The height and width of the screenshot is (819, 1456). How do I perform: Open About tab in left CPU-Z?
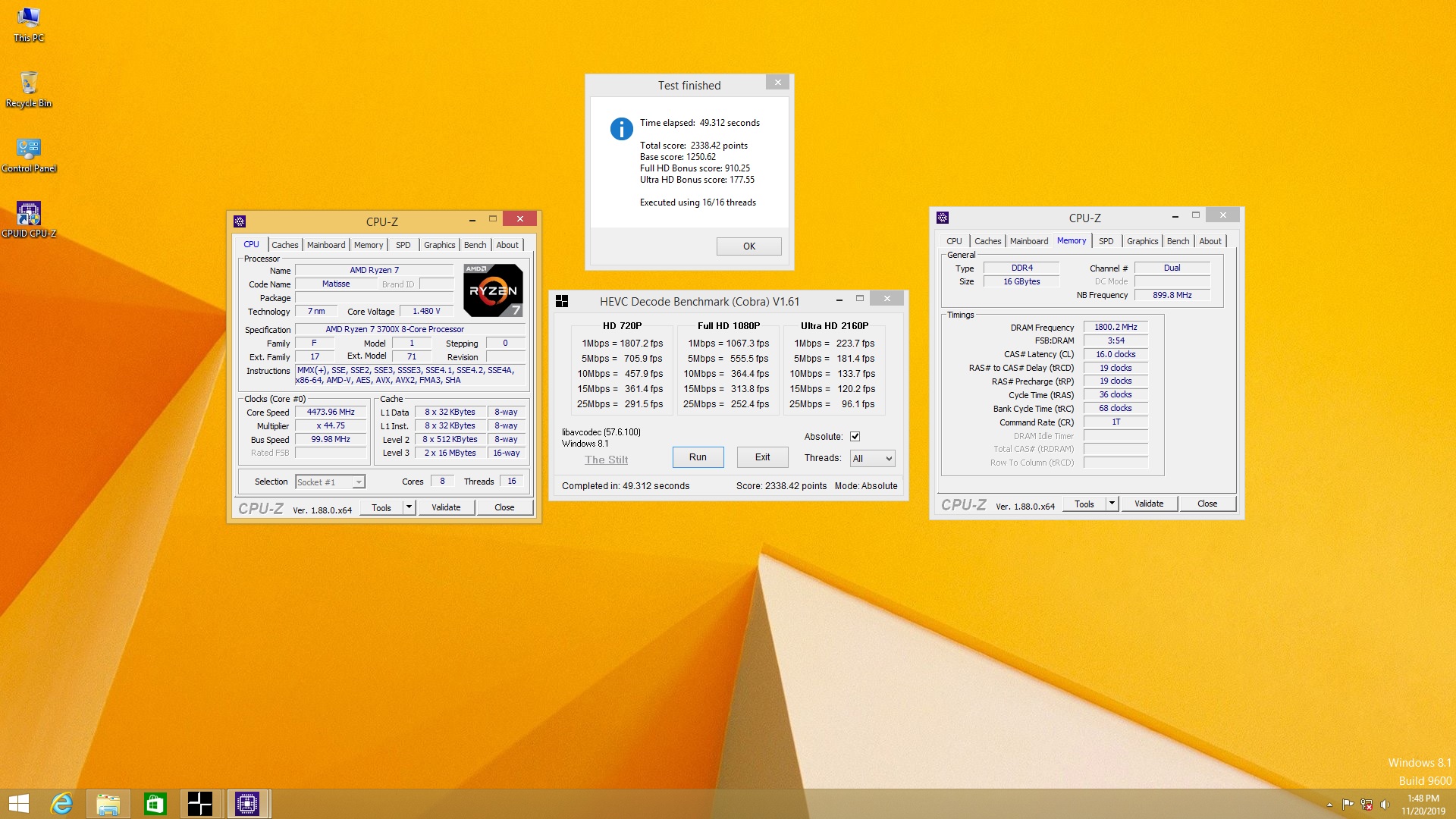tap(508, 245)
